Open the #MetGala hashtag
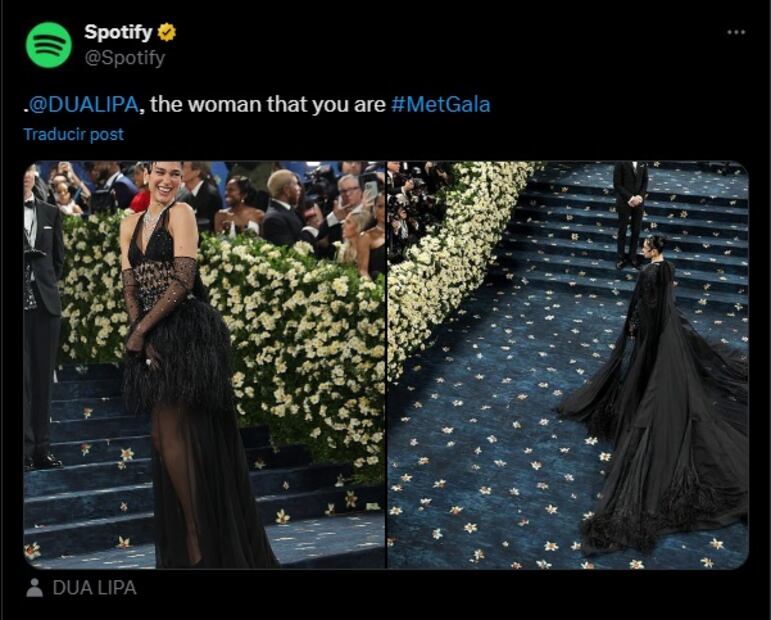This screenshot has height=620, width=771. coord(441,105)
